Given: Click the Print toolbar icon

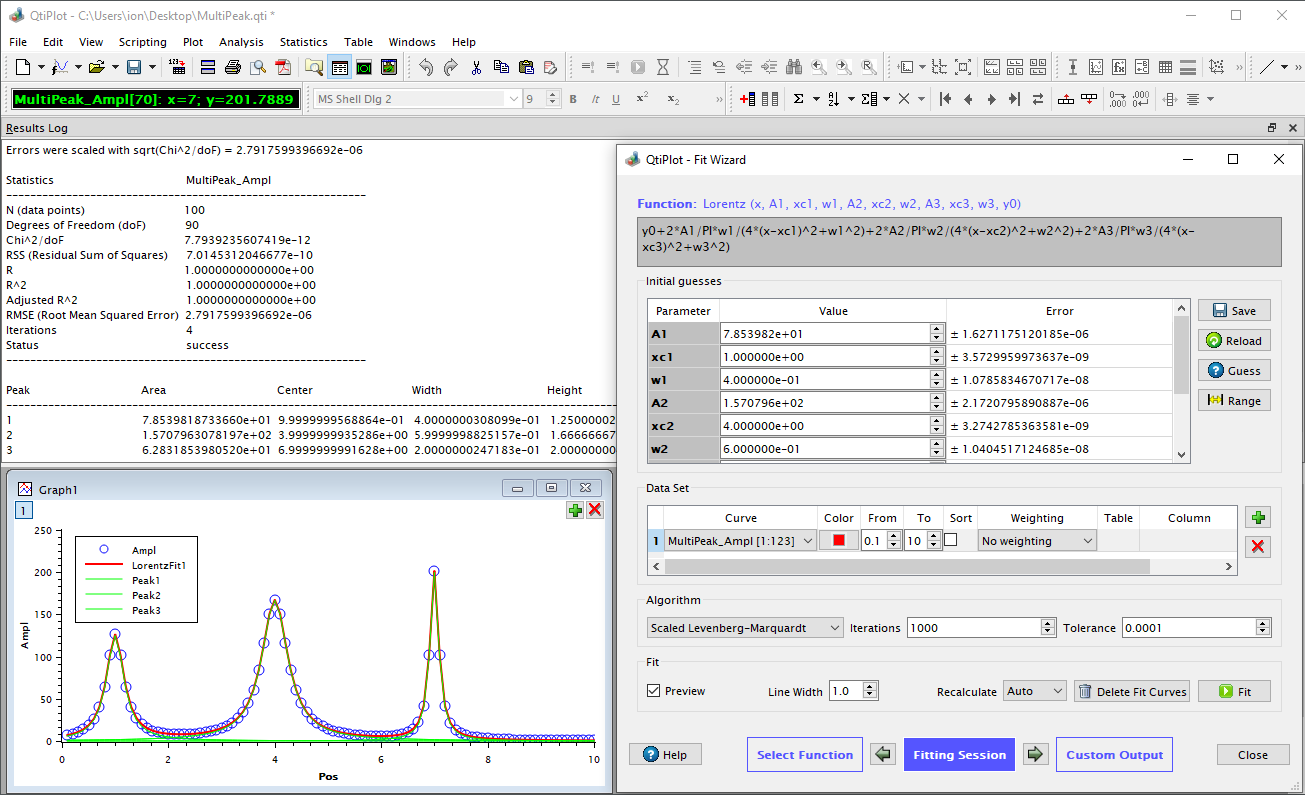Looking at the screenshot, I should [x=233, y=67].
